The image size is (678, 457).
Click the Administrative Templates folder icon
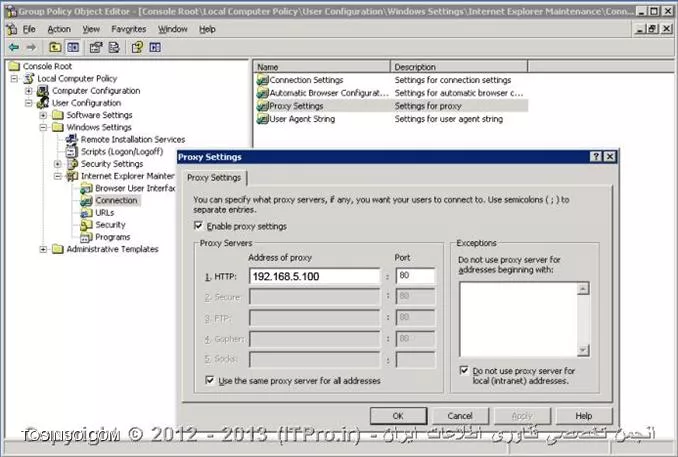(58, 249)
